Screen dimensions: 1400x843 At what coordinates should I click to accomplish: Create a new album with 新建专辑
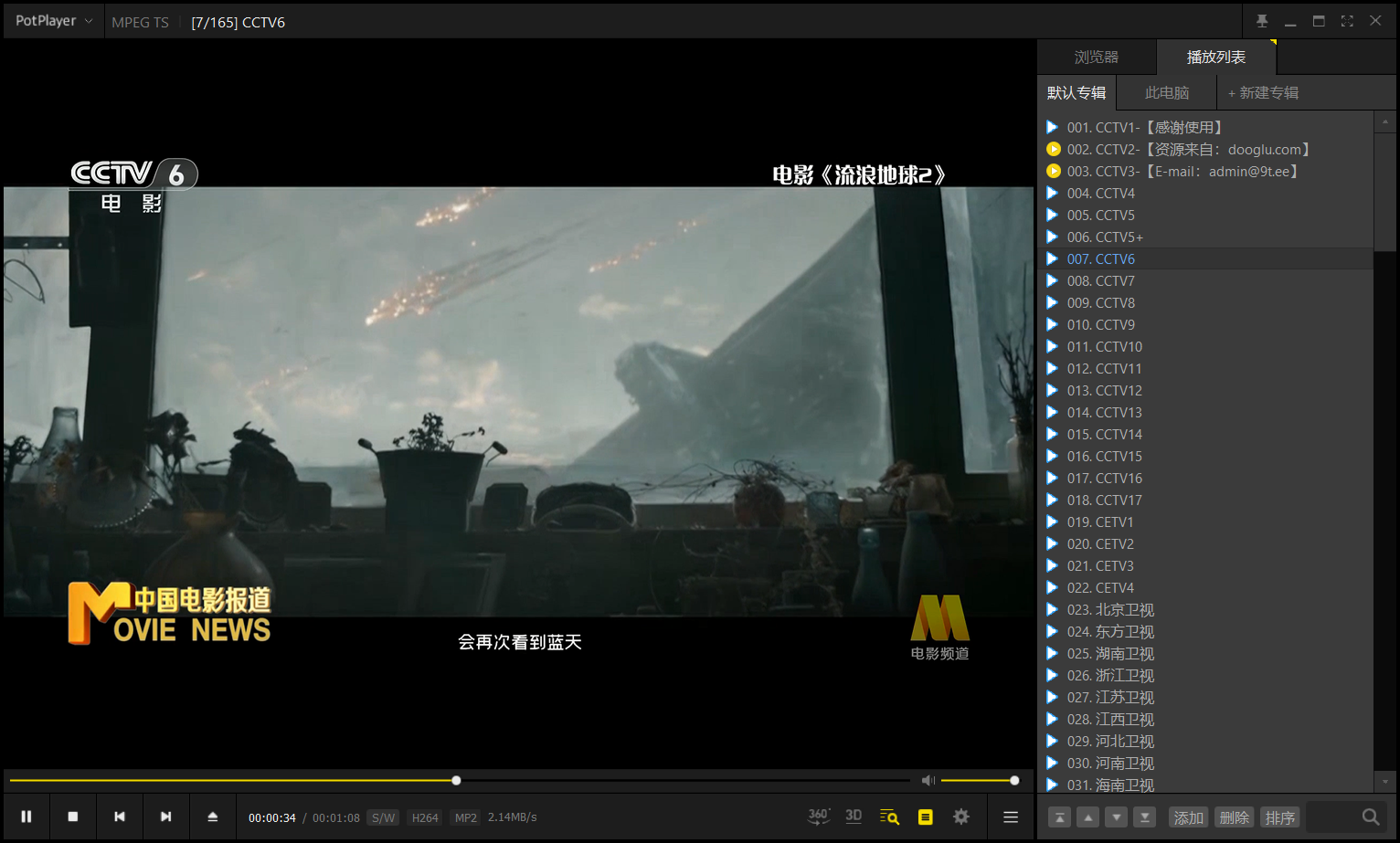tap(1263, 92)
